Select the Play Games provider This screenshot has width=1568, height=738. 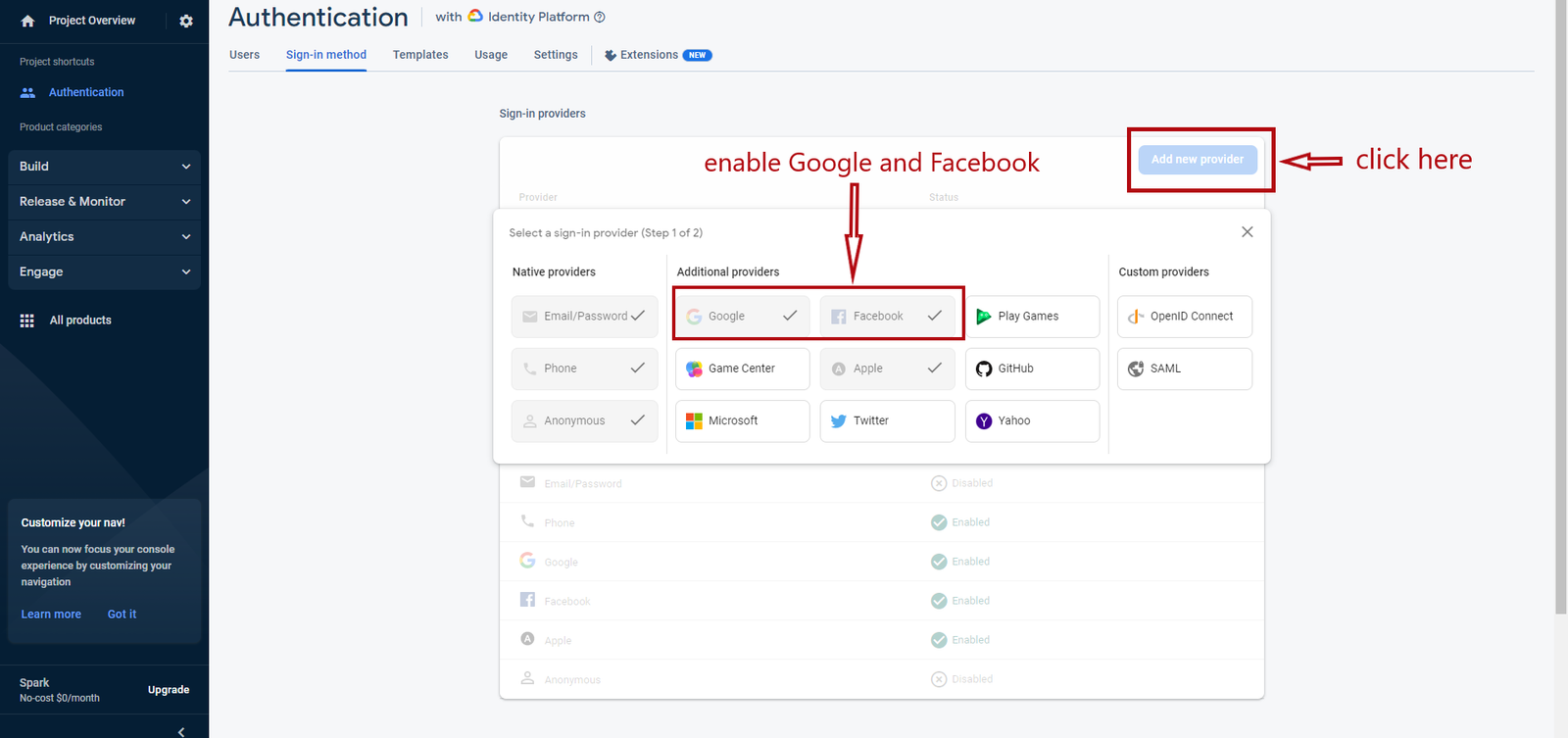1032,317
